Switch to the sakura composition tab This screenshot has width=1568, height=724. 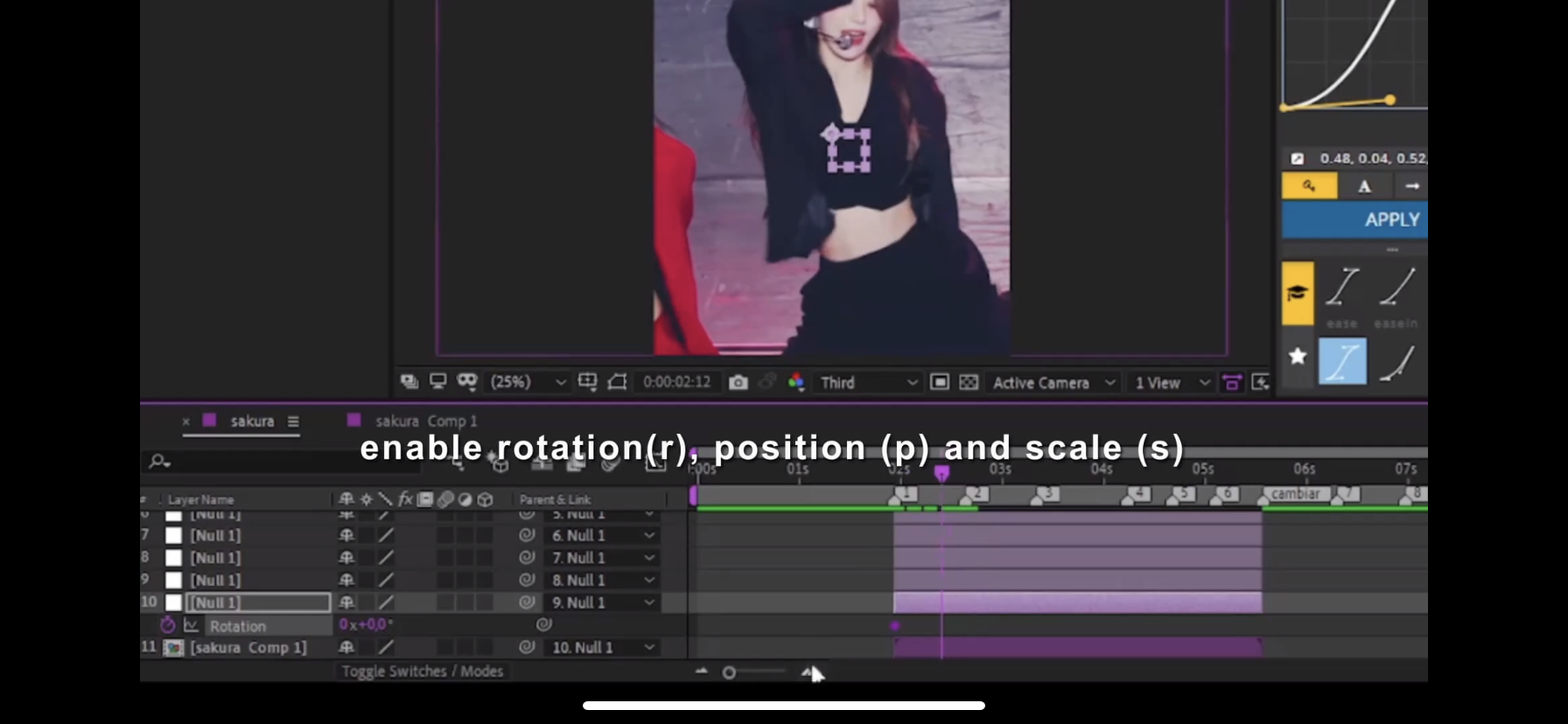tap(252, 421)
